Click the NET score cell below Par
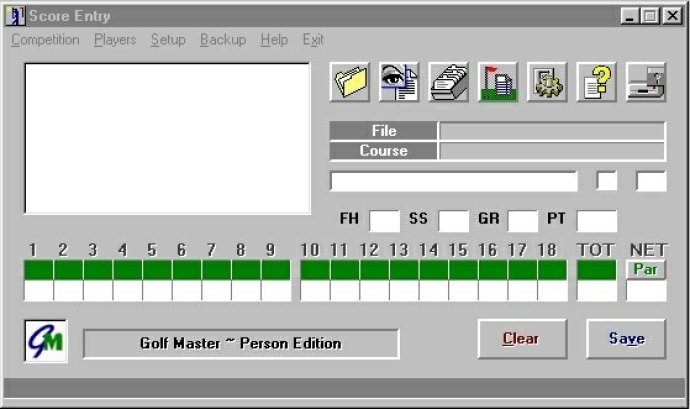Viewport: 690px width, 409px height. click(x=646, y=291)
